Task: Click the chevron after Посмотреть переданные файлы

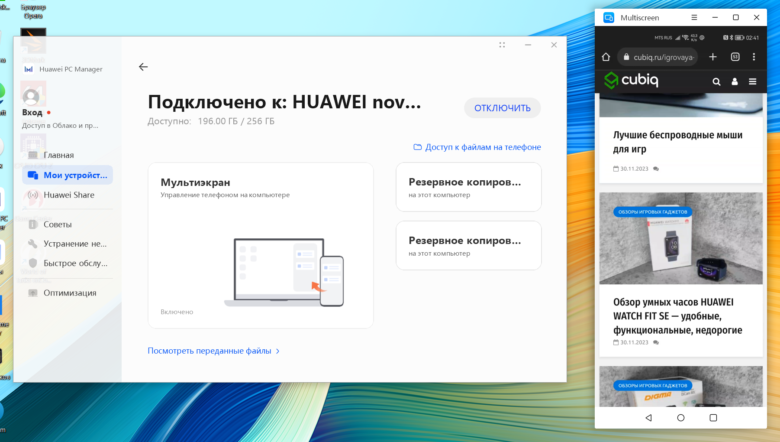Action: 278,351
